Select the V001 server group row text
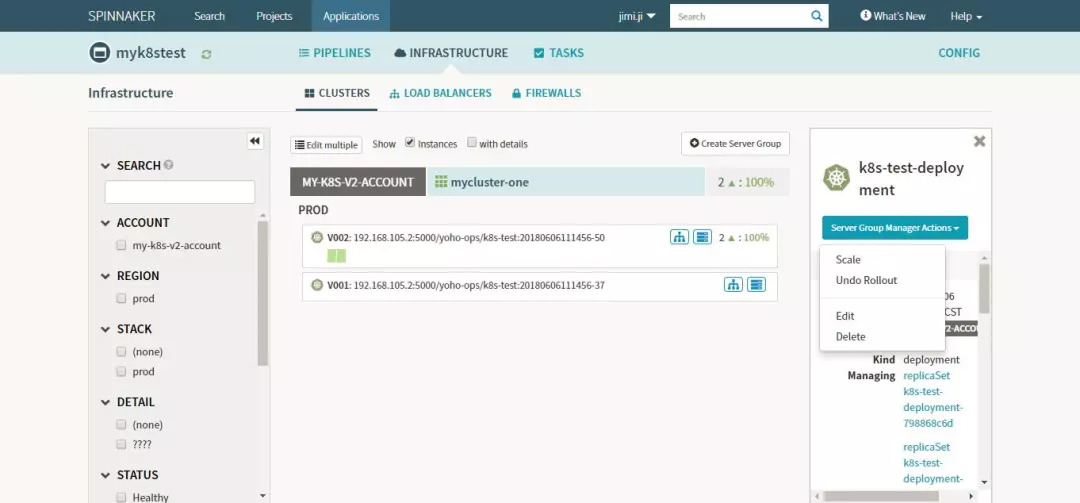The width and height of the screenshot is (1080, 503). pyautogui.click(x=466, y=285)
